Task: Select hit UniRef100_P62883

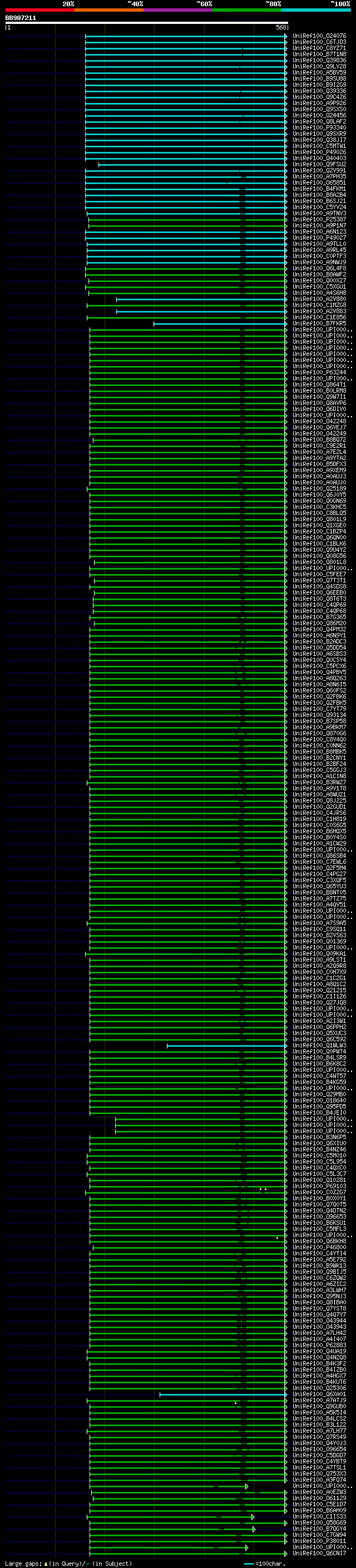Action: (319, 1345)
